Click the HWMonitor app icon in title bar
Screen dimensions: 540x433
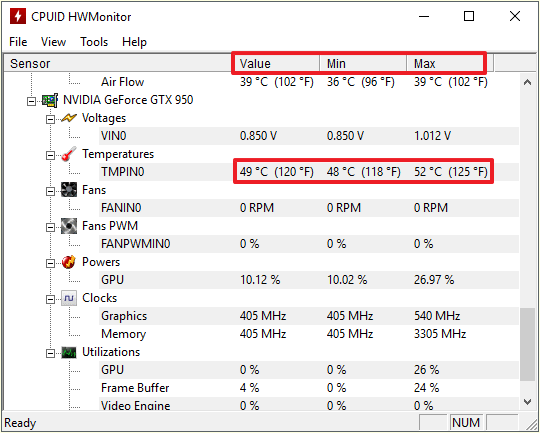[18, 16]
